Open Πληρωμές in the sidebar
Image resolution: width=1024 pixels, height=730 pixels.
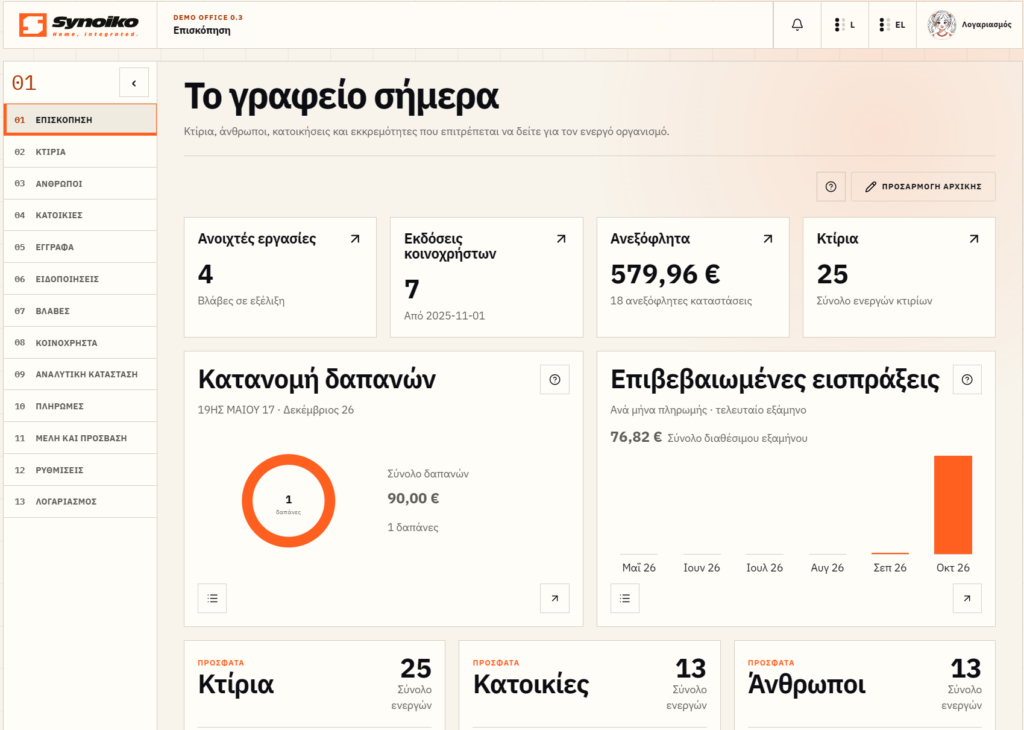[80, 406]
